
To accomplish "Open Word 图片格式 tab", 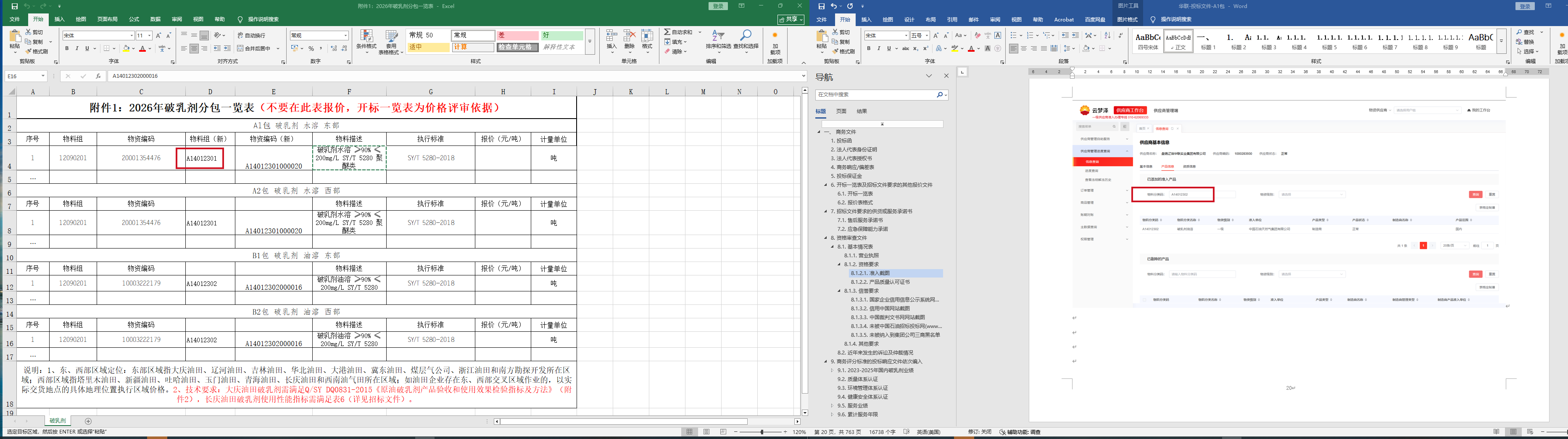I will [1127, 19].
